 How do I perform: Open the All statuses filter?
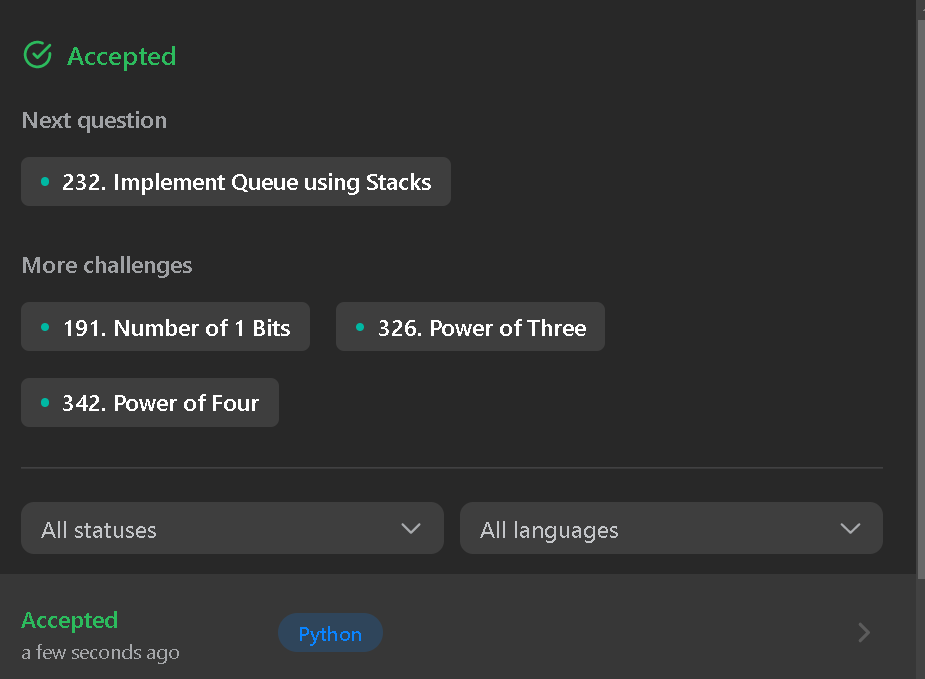232,528
